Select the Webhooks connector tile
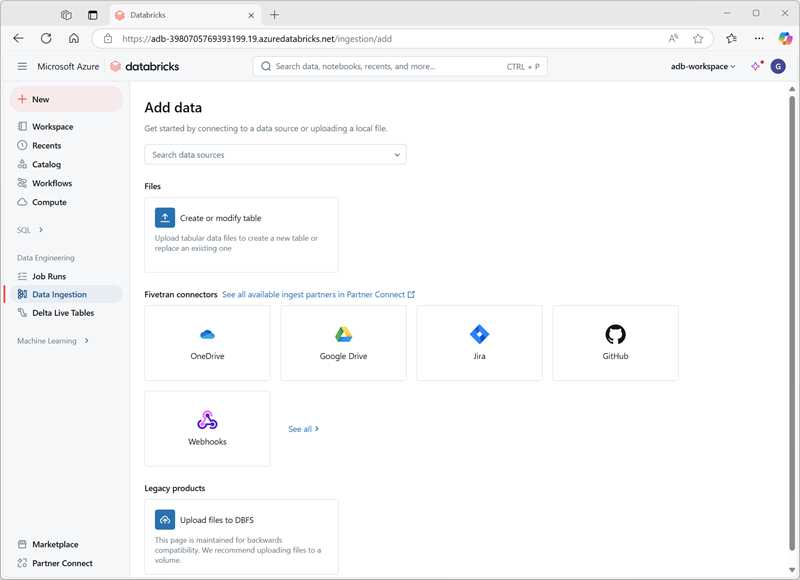This screenshot has width=800, height=580. click(x=207, y=428)
